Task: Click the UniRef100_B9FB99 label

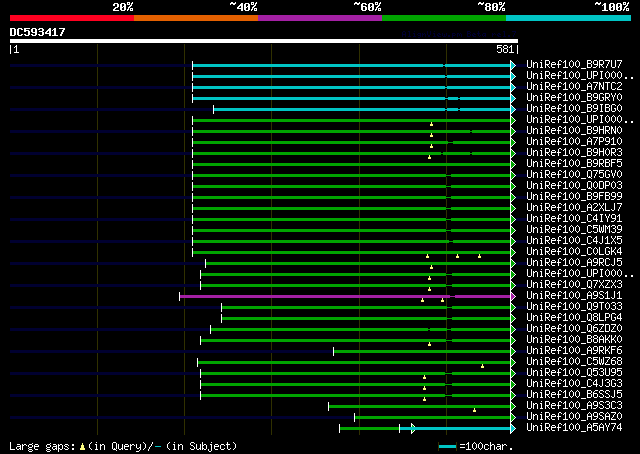Action: point(574,197)
